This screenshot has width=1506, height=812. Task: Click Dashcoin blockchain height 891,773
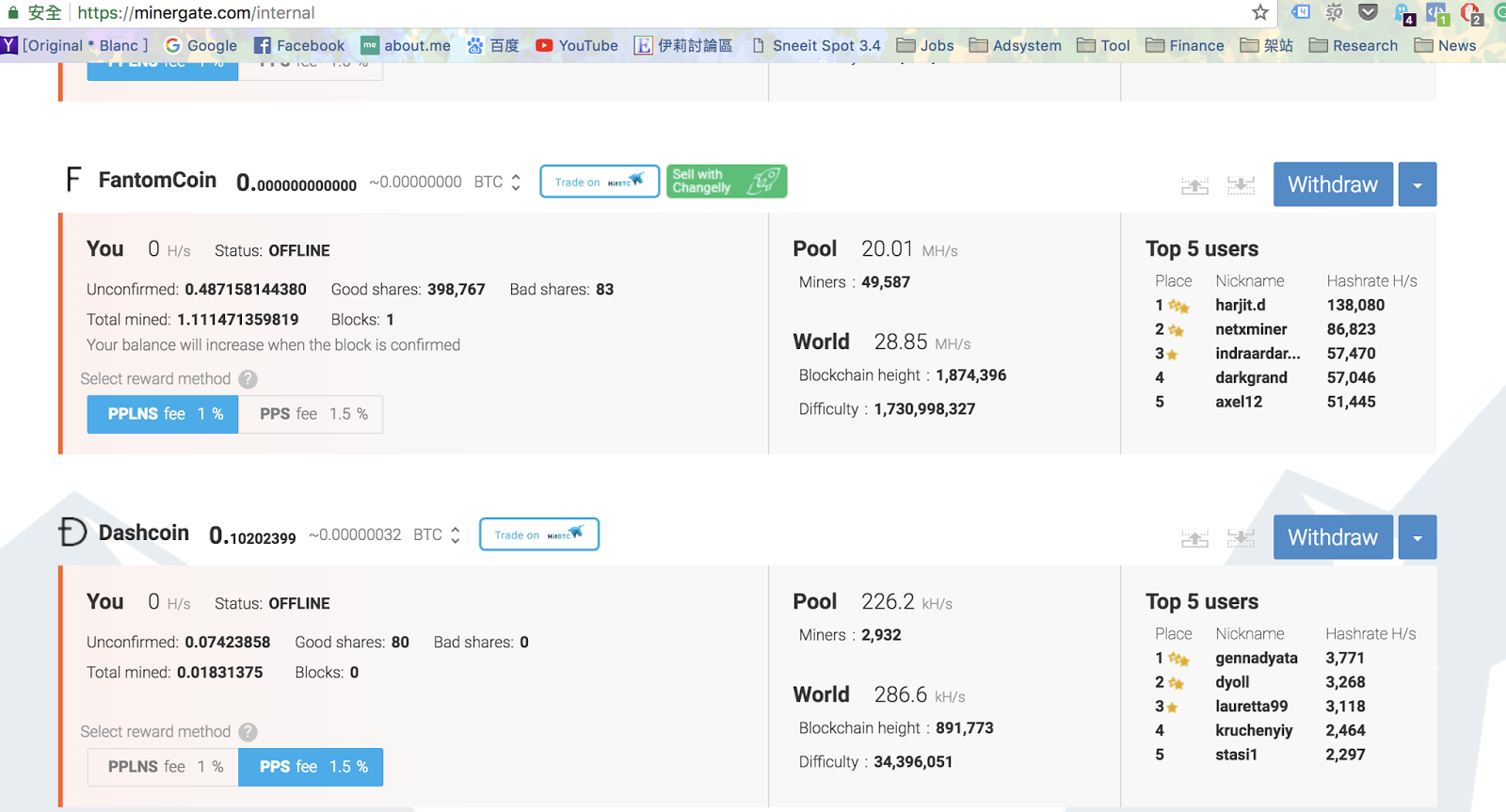point(965,728)
